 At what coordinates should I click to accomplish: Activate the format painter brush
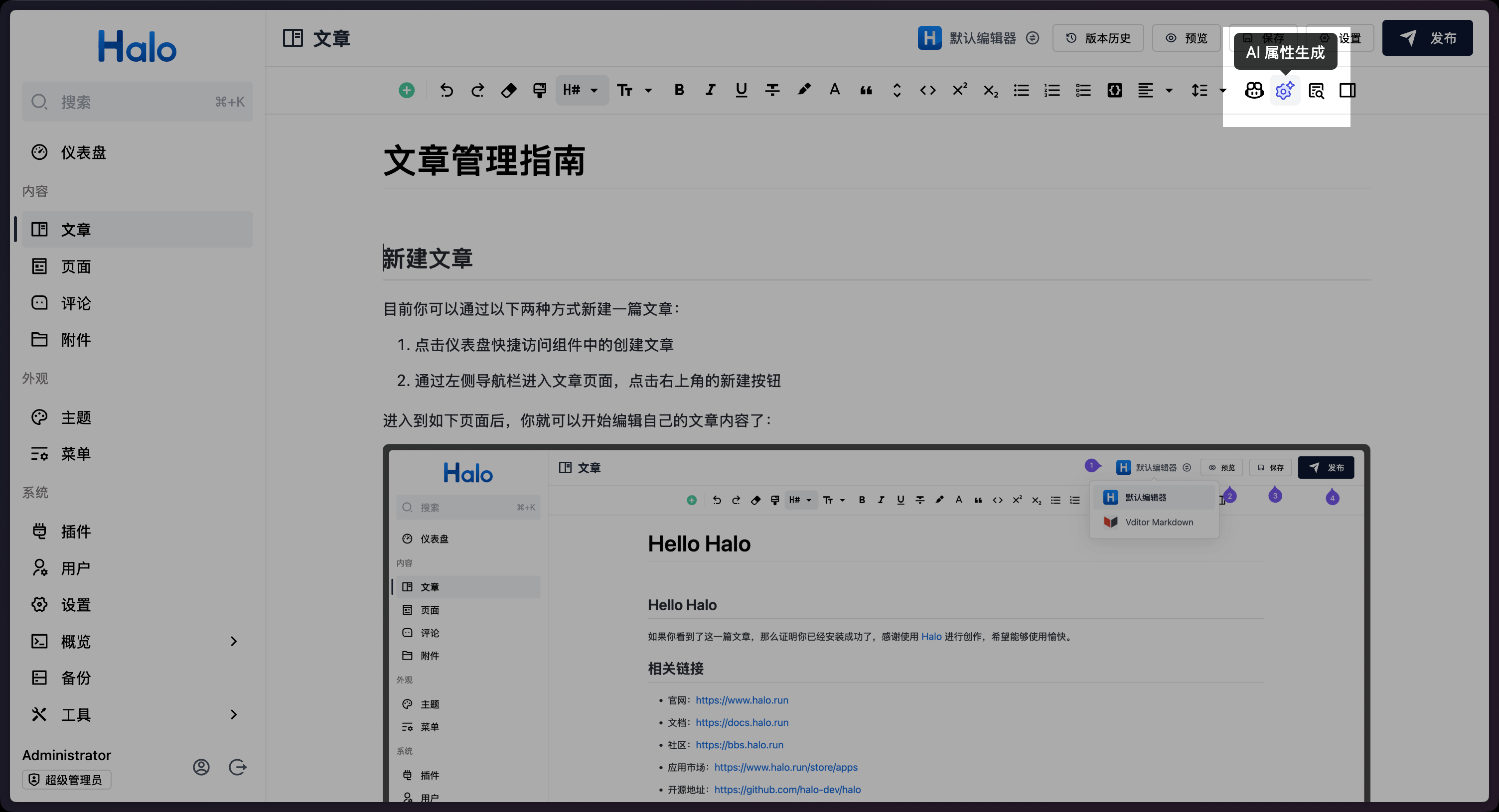[x=539, y=90]
